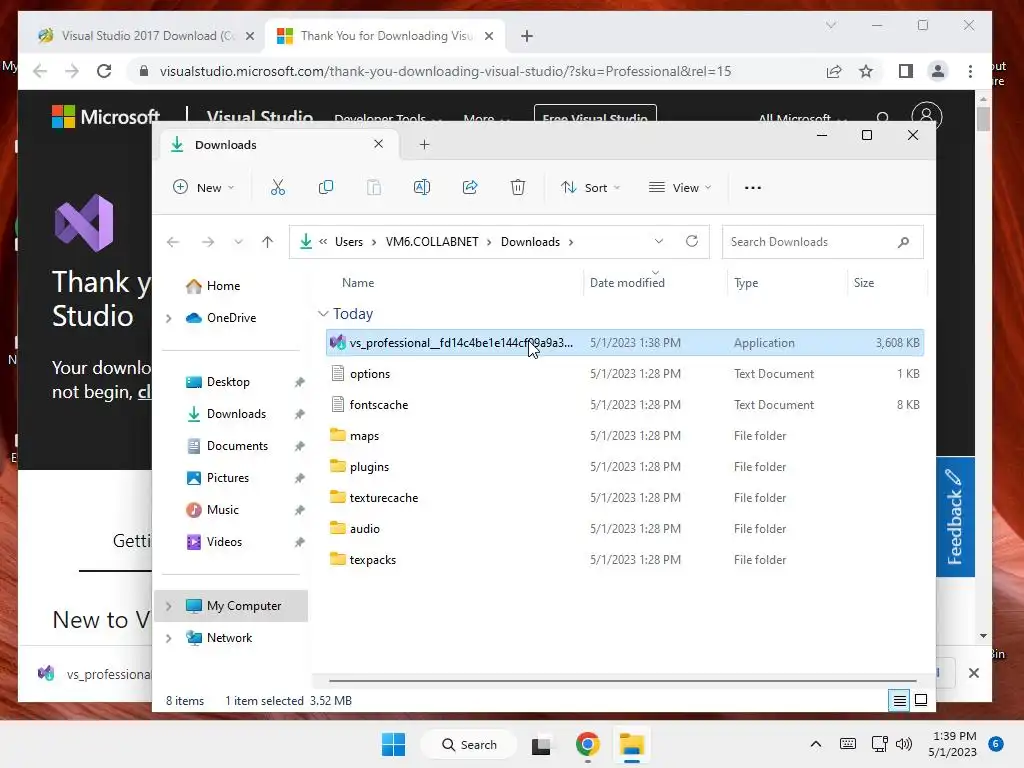Viewport: 1024px width, 768px height.
Task: Click Users in the address breadcrumb
Action: tap(349, 242)
